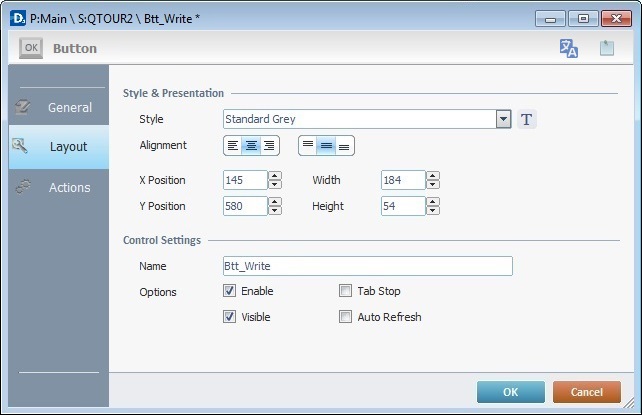
Task: Set horizontal alignment to left
Action: [x=233, y=146]
